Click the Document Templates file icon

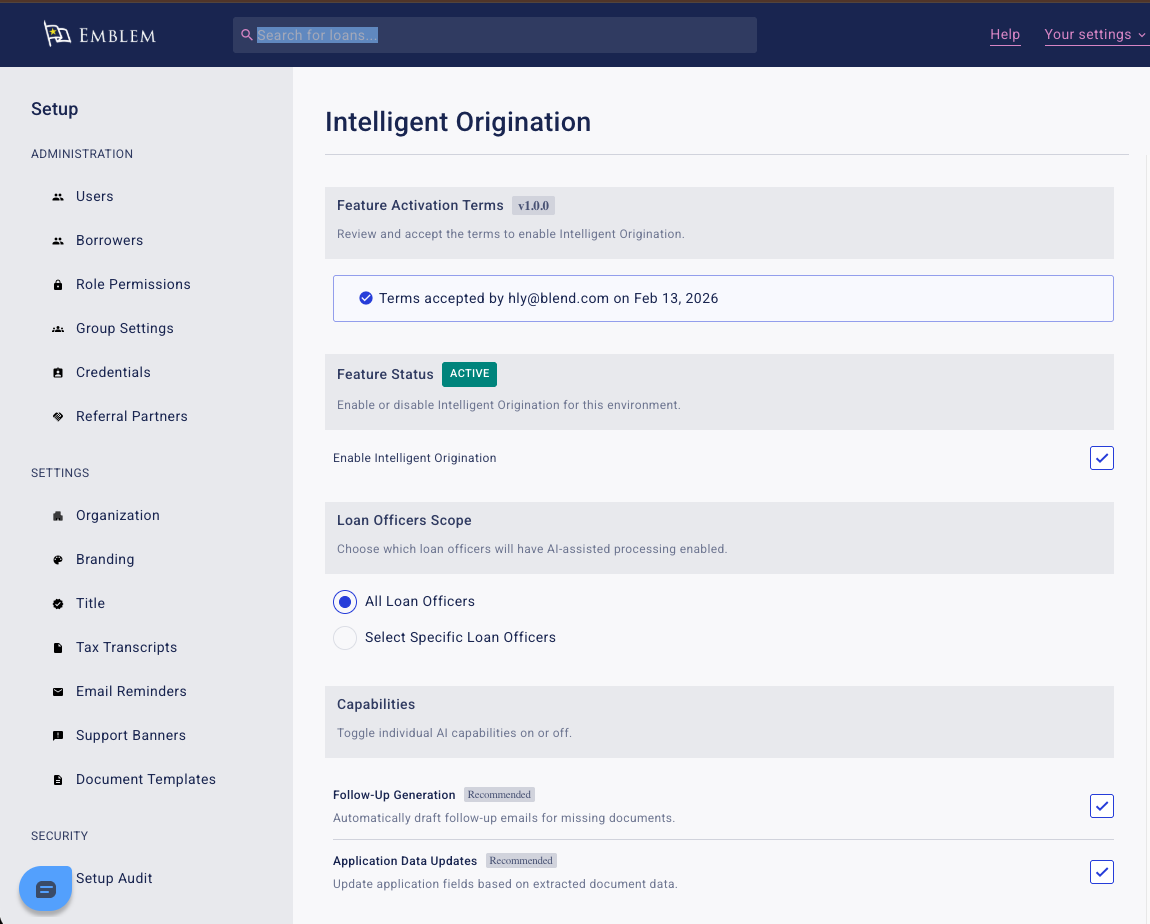pyautogui.click(x=58, y=780)
